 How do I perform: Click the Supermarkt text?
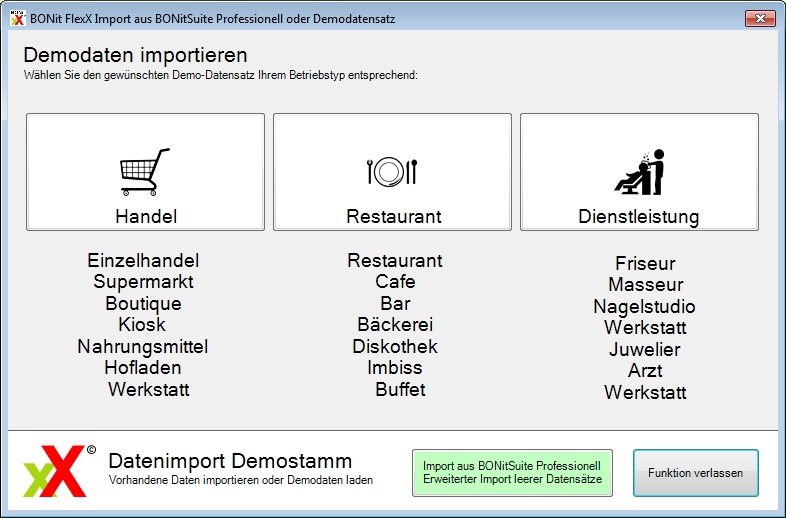tap(143, 282)
